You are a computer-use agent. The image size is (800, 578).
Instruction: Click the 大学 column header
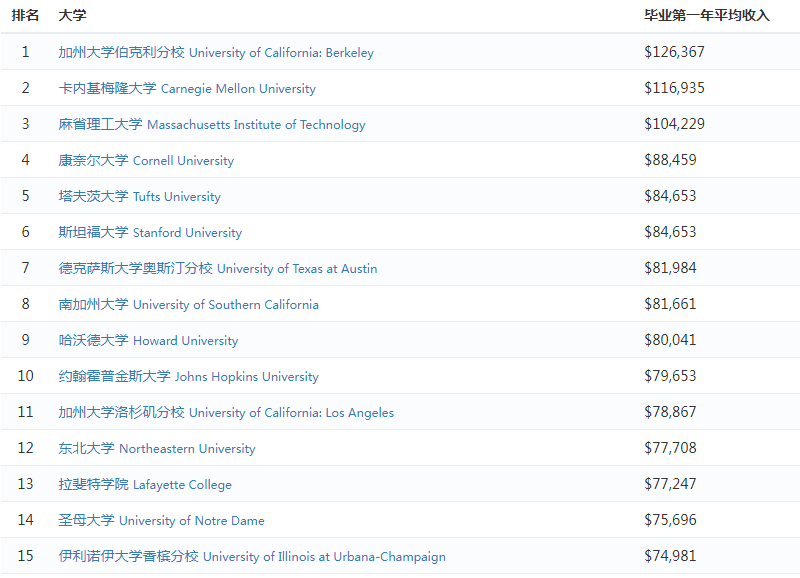pos(72,16)
